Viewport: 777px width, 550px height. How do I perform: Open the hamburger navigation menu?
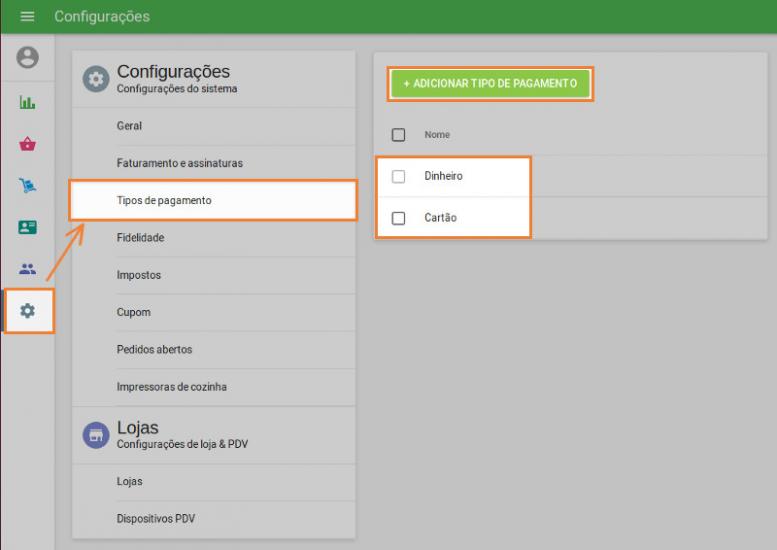coord(27,16)
